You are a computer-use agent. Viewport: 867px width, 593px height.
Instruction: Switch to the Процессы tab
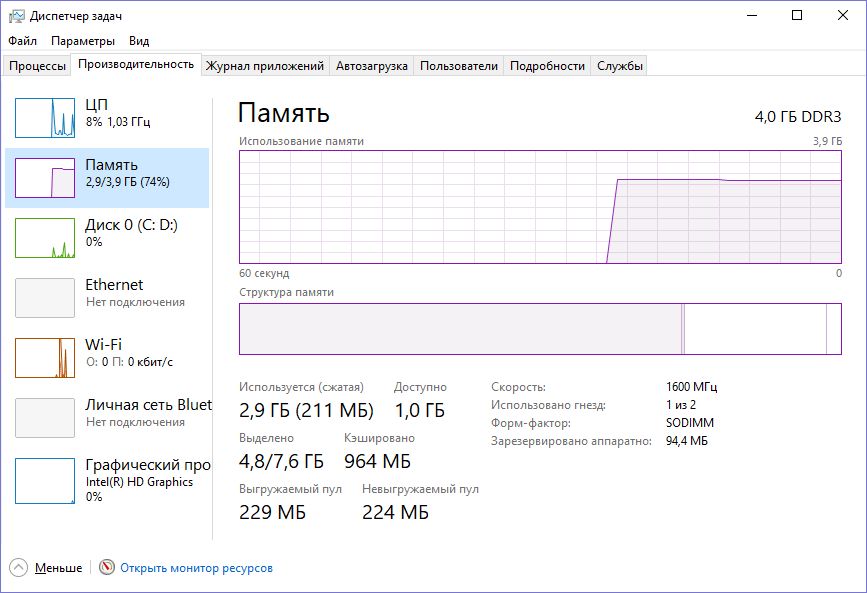coord(37,64)
